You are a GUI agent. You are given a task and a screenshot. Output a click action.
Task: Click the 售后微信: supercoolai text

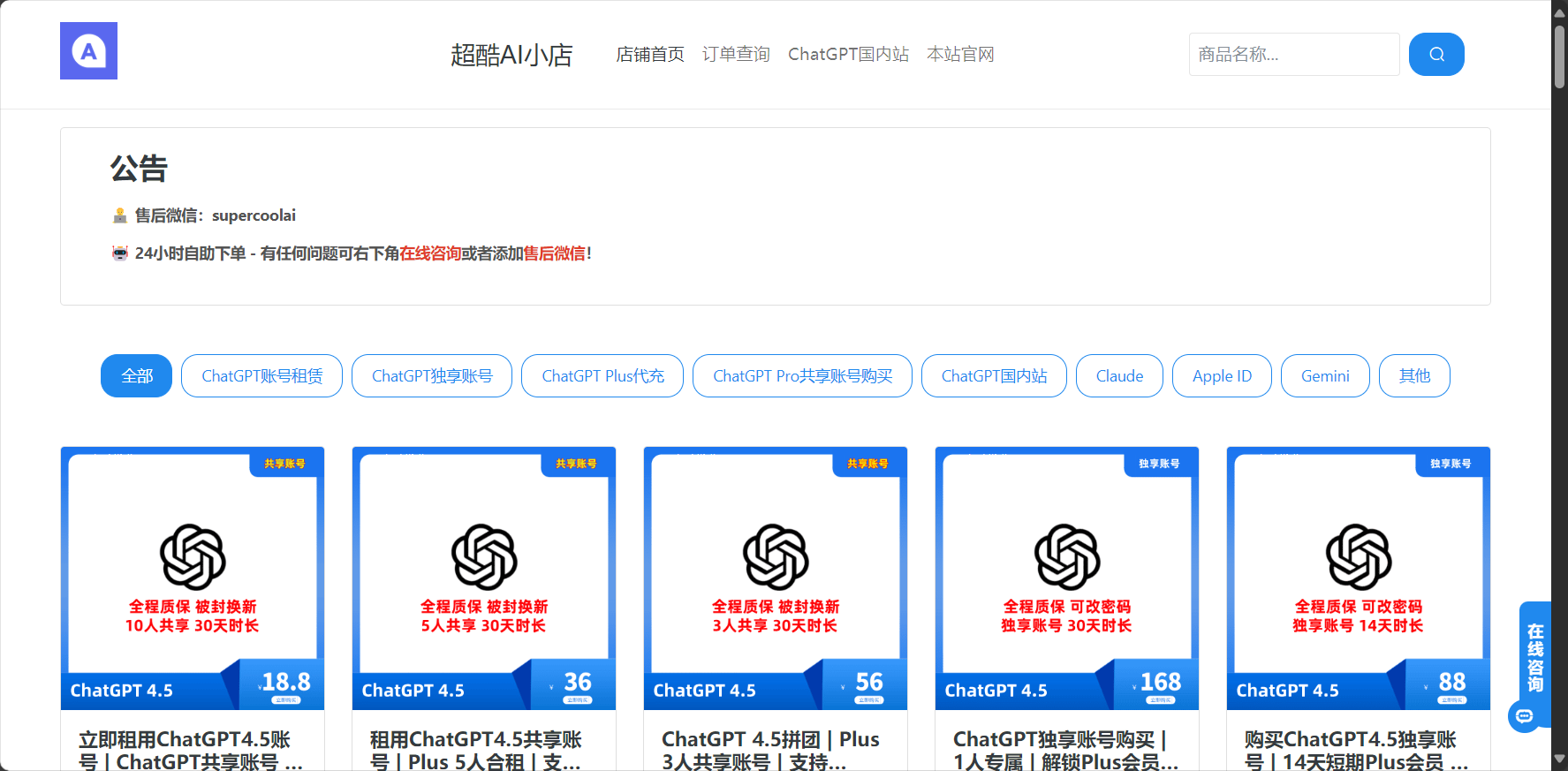[215, 215]
